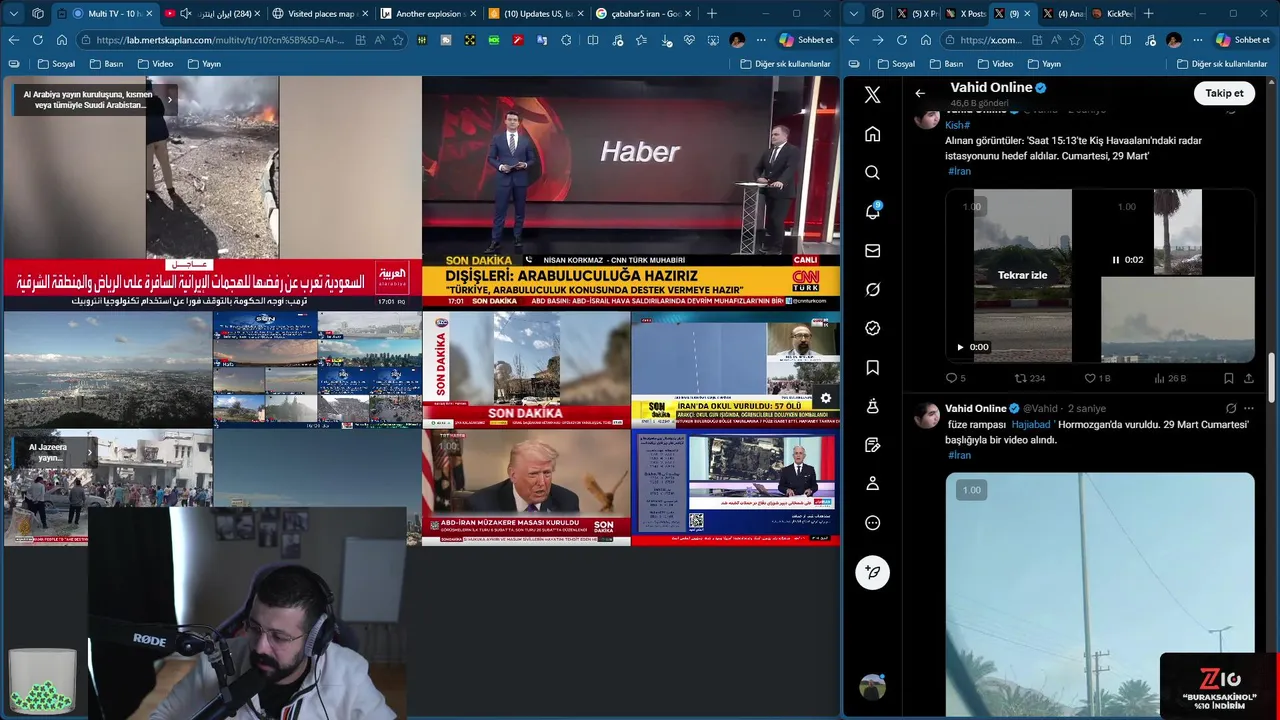1280x720 pixels.
Task: Open the settings gear on the Multi TV grid
Action: [826, 398]
